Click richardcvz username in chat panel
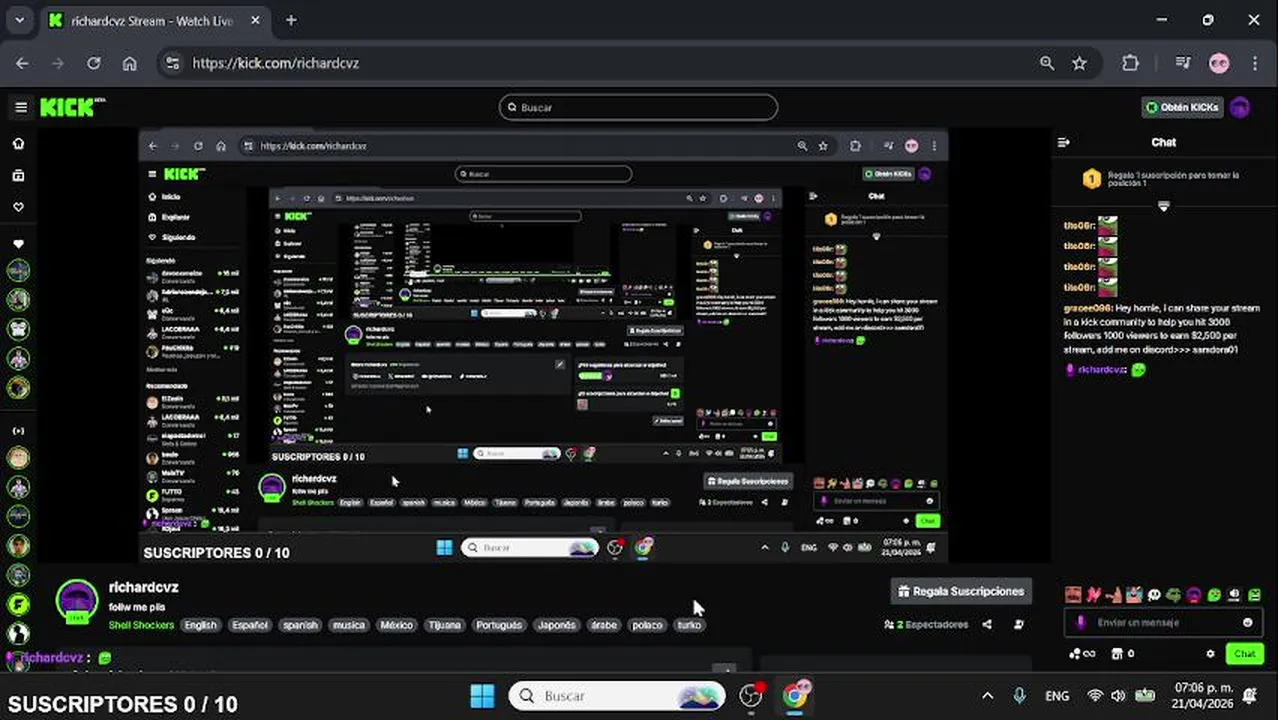 coord(1101,369)
